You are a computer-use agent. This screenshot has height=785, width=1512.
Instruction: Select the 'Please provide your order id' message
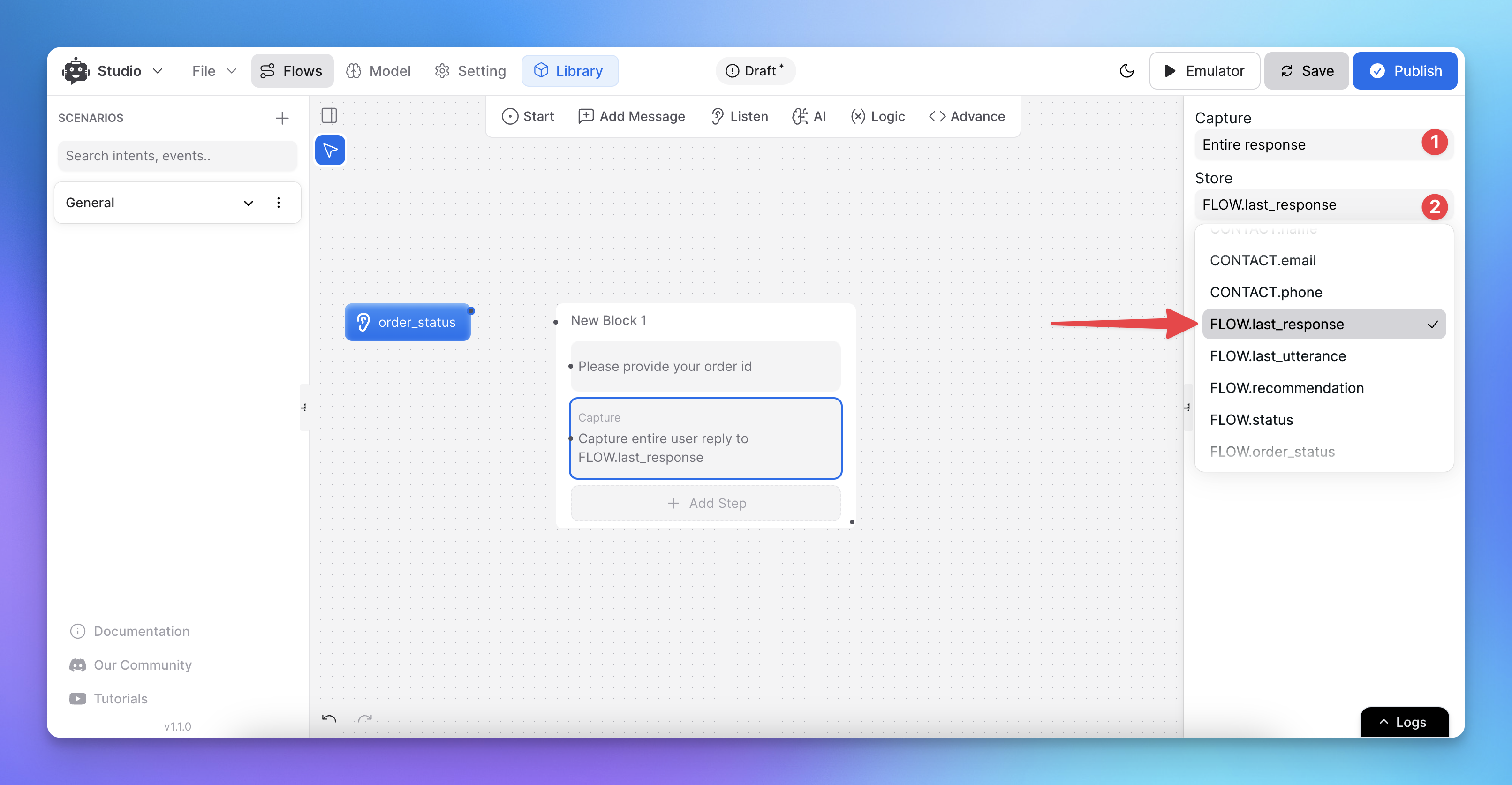point(705,366)
